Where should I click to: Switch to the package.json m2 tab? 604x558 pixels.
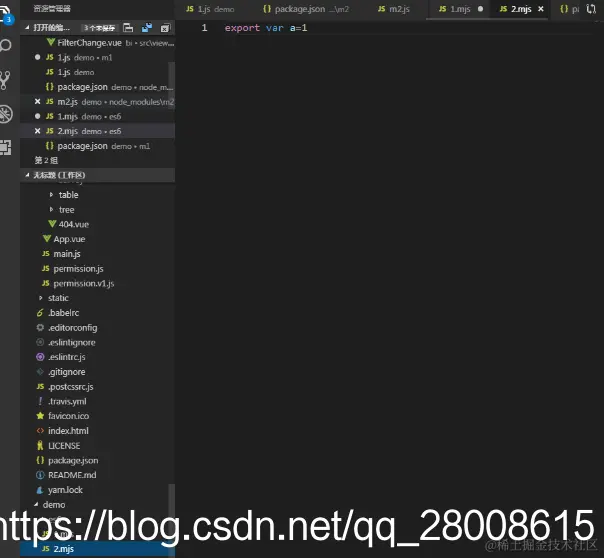coord(306,9)
